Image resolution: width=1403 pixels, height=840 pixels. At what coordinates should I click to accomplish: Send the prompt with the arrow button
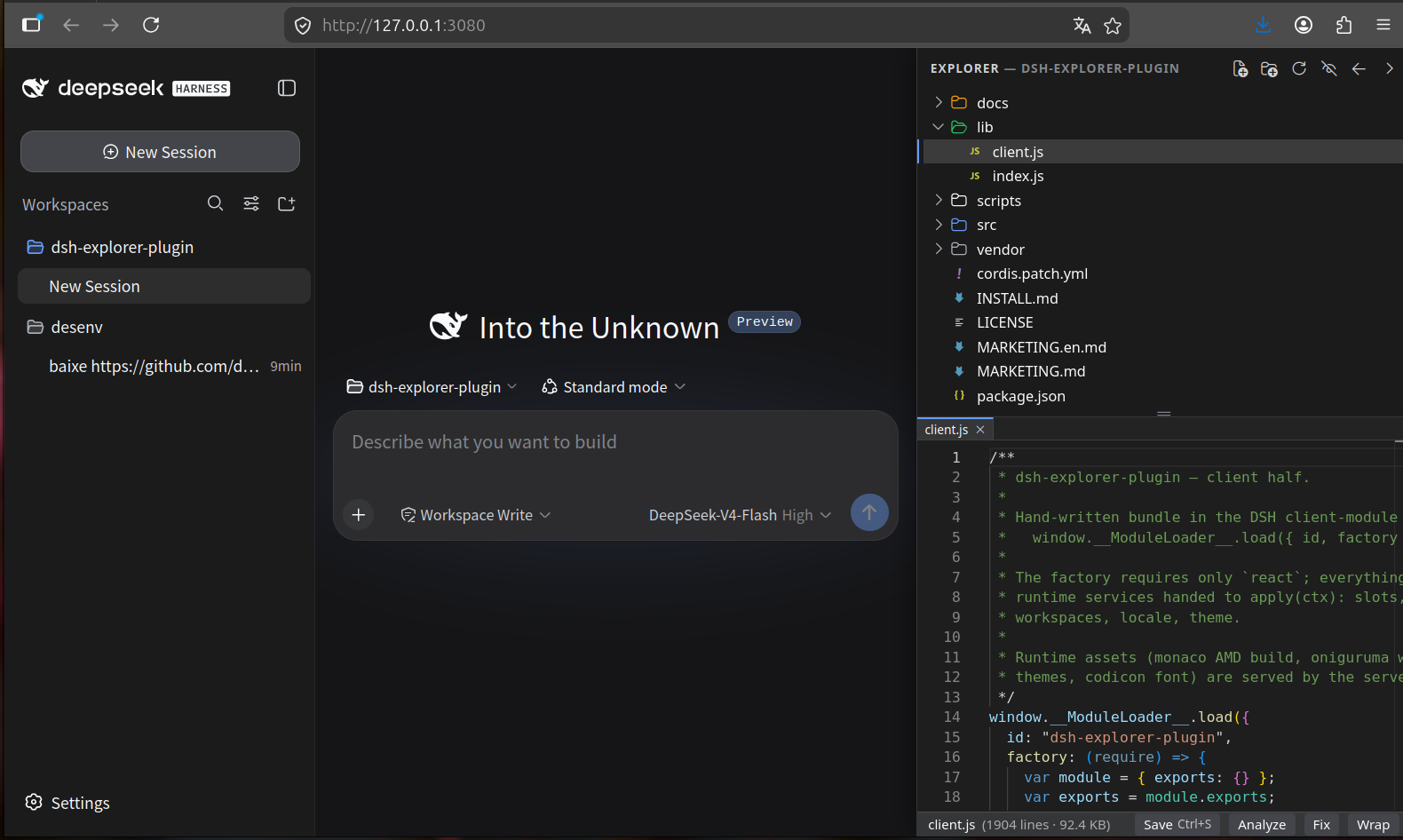[869, 512]
